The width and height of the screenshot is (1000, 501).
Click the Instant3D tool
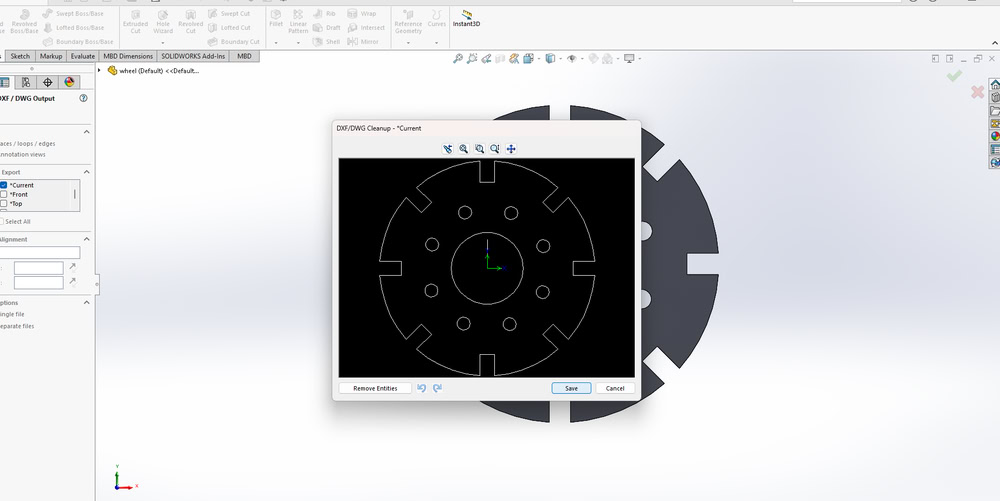pyautogui.click(x=466, y=18)
